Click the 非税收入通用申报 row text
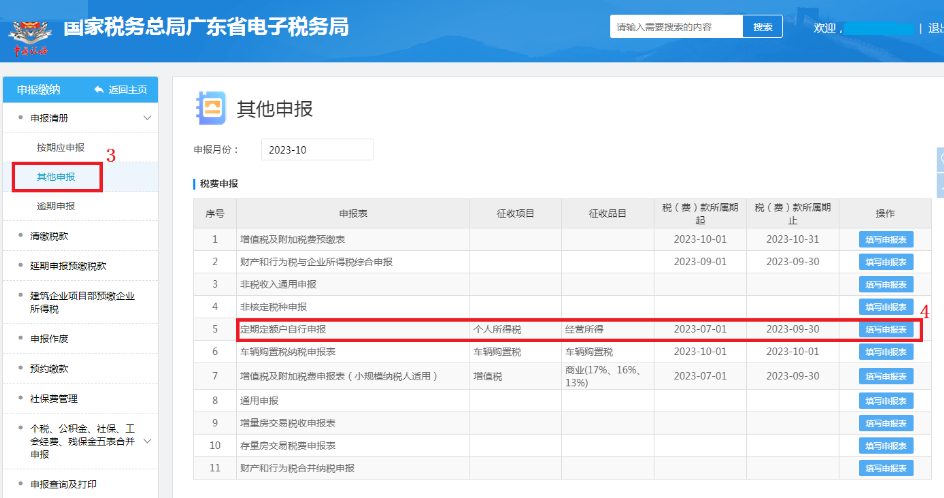944x498 pixels. pos(278,284)
